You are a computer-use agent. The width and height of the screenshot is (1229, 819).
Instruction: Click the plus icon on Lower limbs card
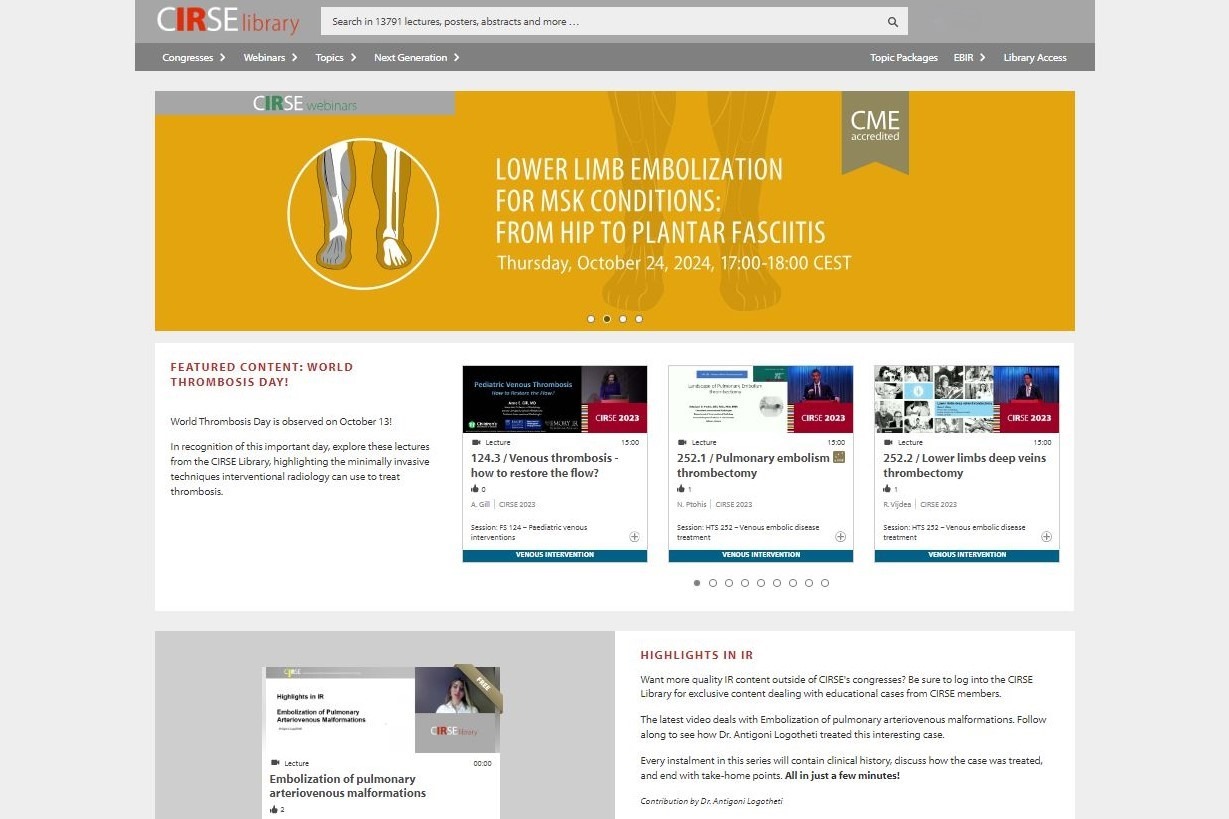1046,537
